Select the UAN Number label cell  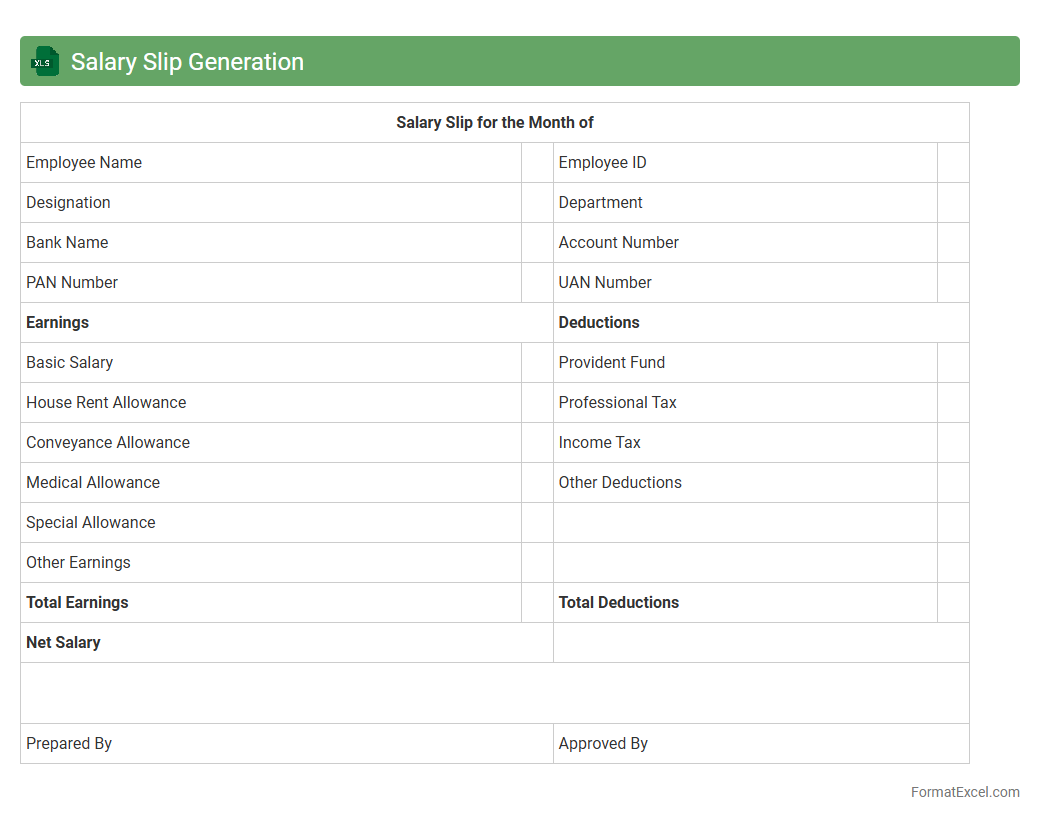[744, 283]
